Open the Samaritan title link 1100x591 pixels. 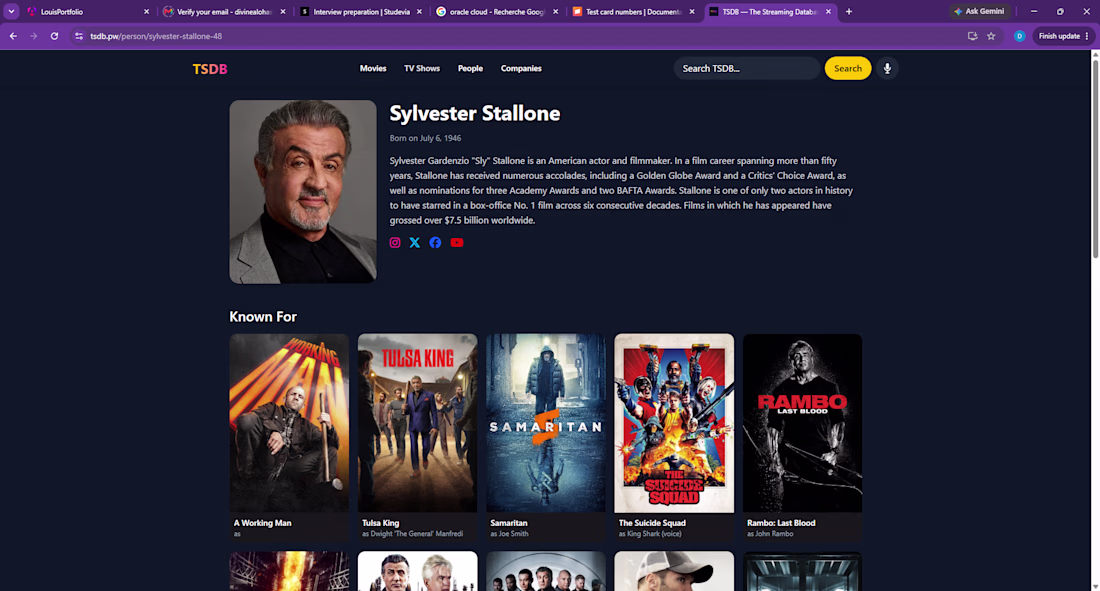click(509, 523)
